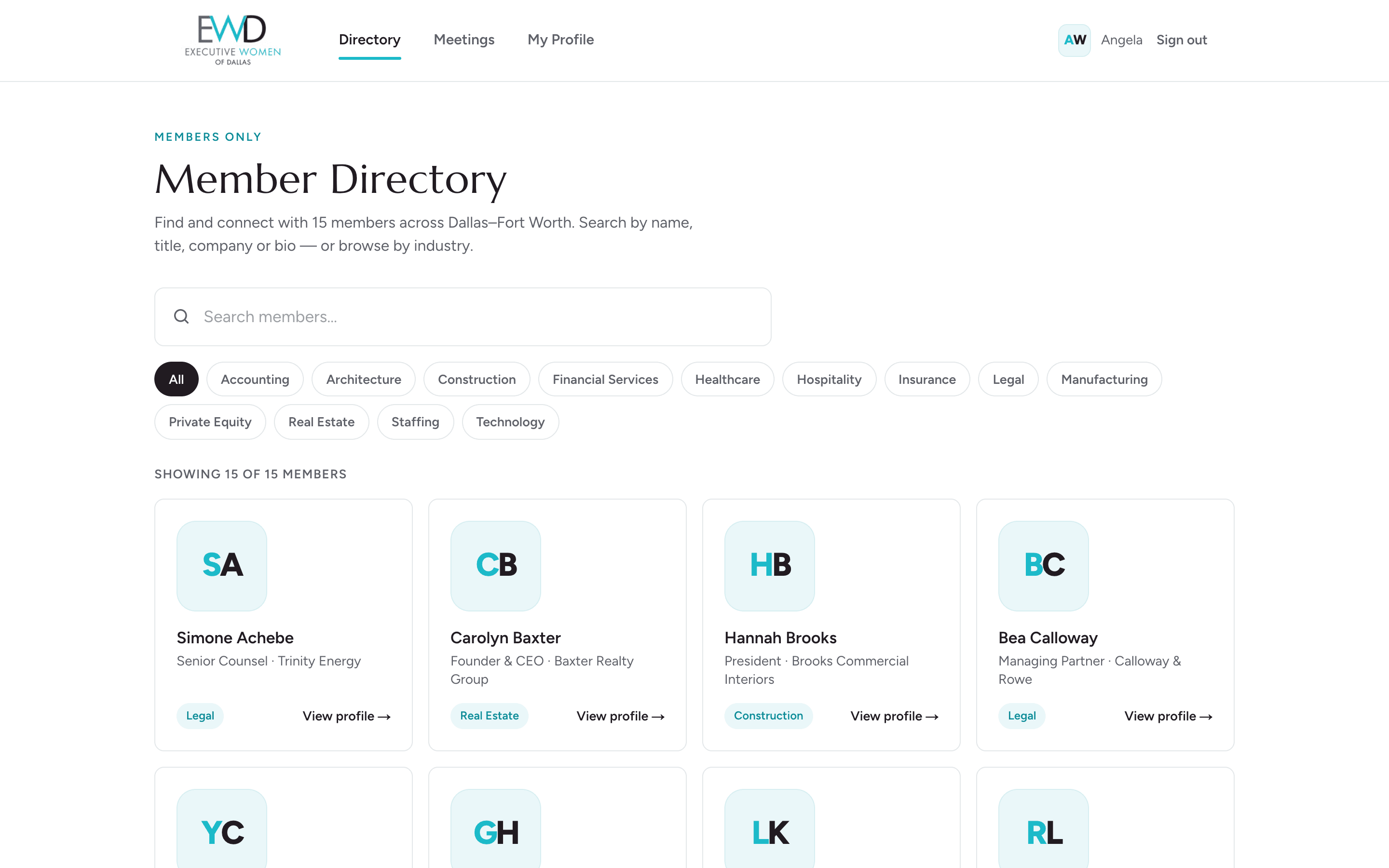Click the EWD Executive Women of Dallas logo
This screenshot has height=868, width=1389.
click(x=232, y=40)
